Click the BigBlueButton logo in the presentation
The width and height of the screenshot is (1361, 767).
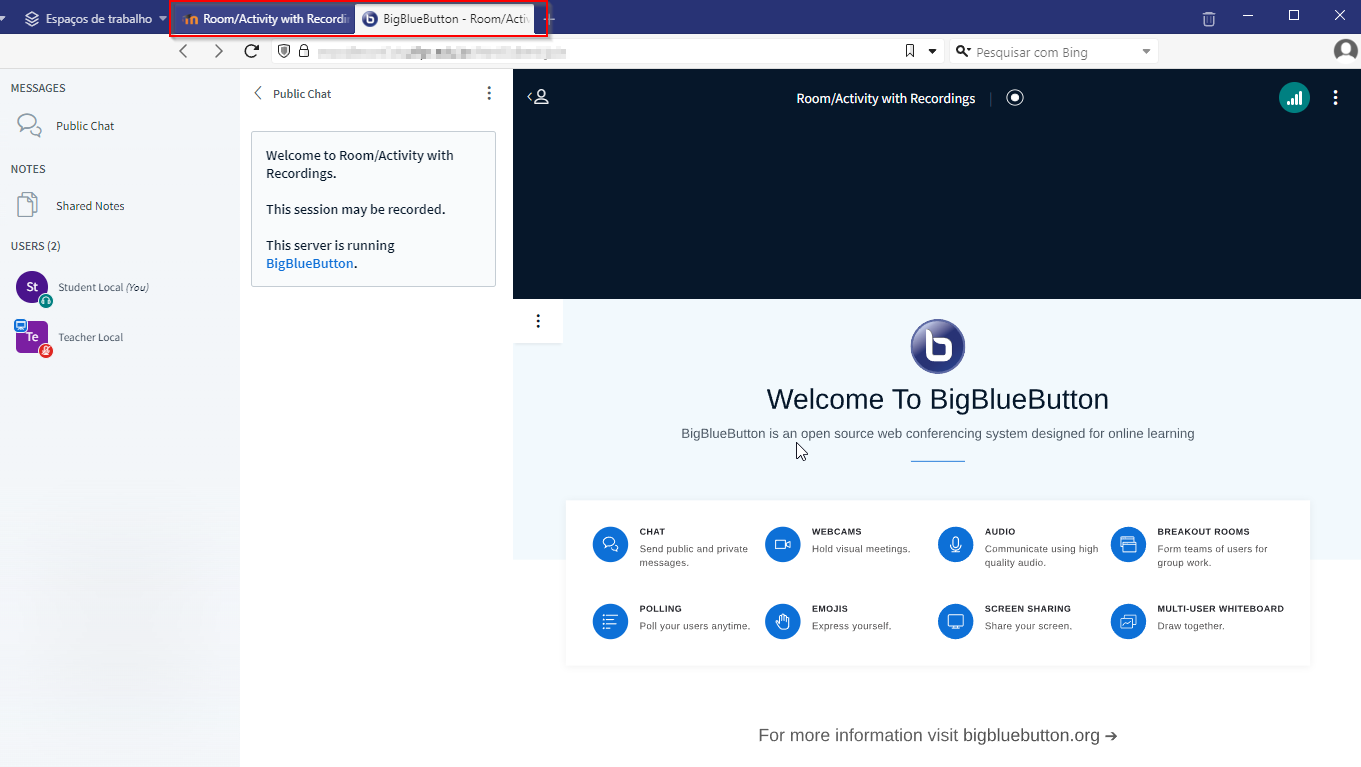point(938,347)
